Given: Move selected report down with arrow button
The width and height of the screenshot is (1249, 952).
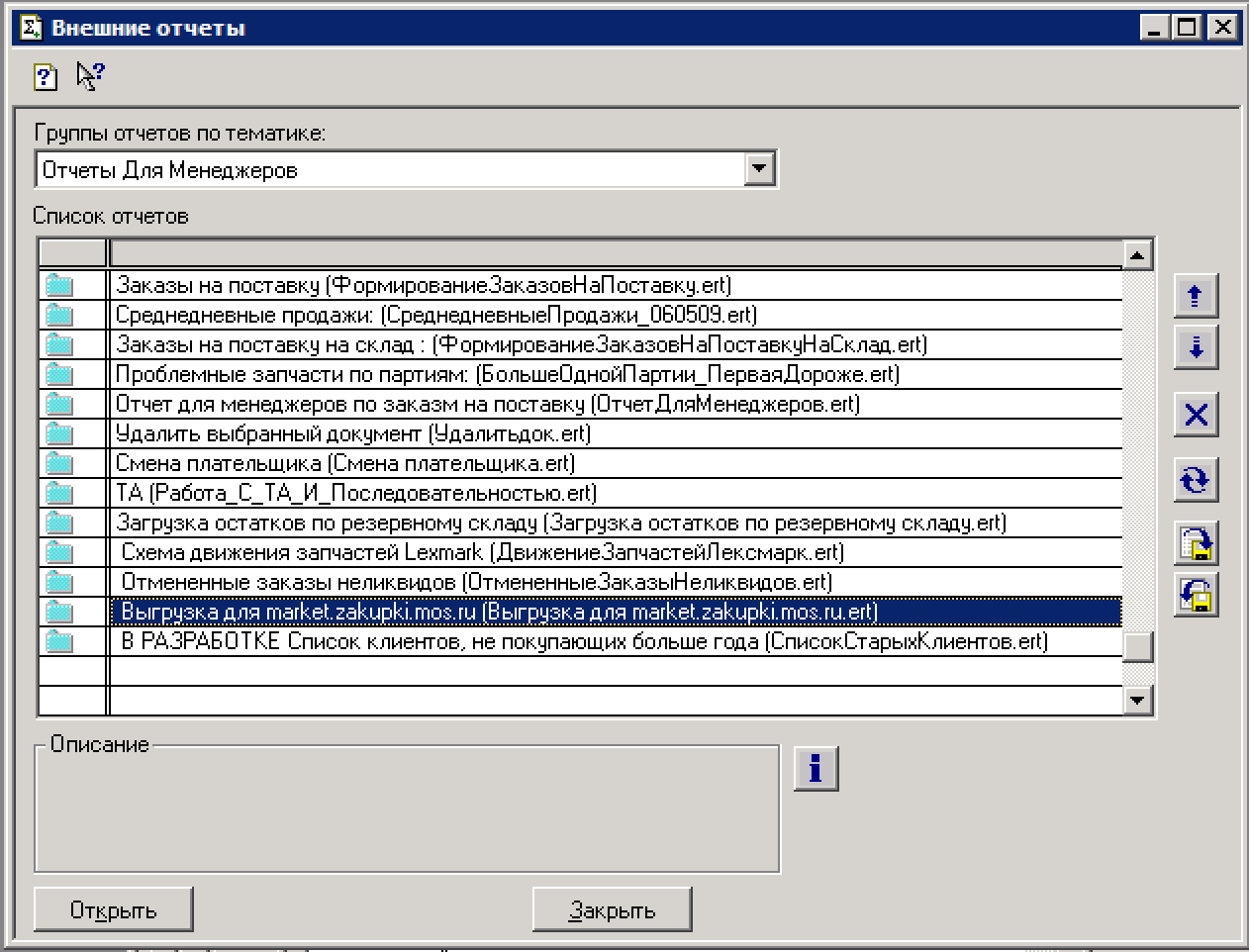Looking at the screenshot, I should pos(1196,348).
